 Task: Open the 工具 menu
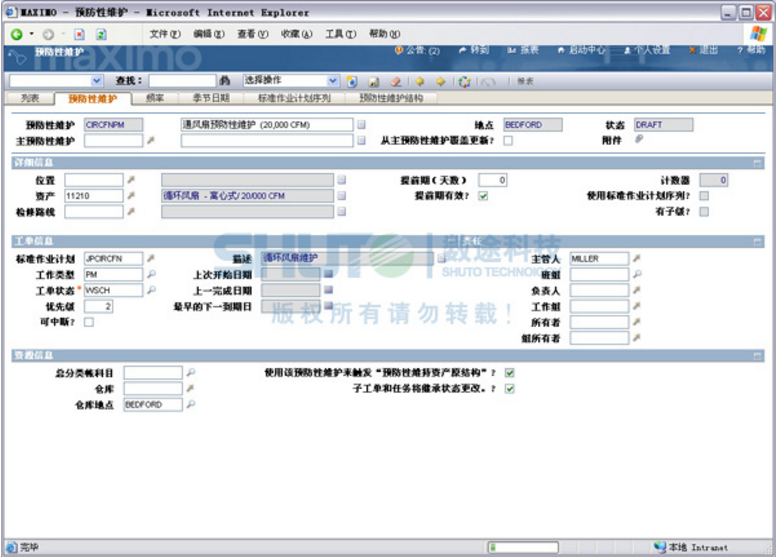point(340,34)
